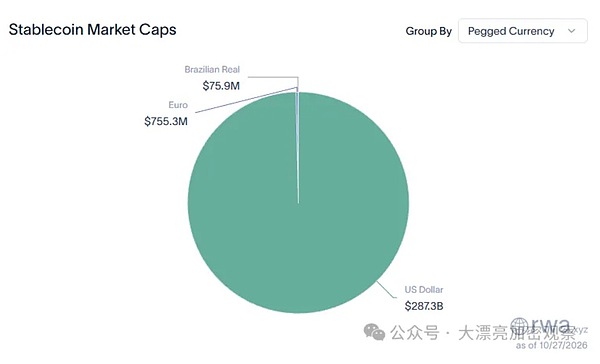Click the Brazilian Real leader line
This screenshot has height=364, width=600.
273,82
